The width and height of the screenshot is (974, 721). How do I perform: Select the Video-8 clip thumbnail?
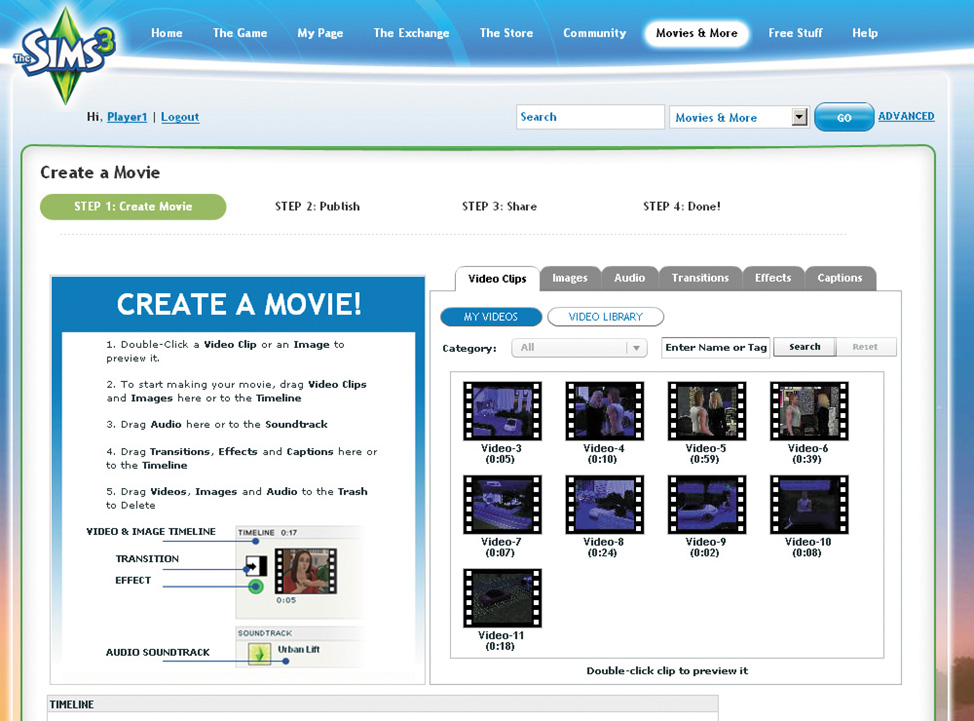click(604, 504)
